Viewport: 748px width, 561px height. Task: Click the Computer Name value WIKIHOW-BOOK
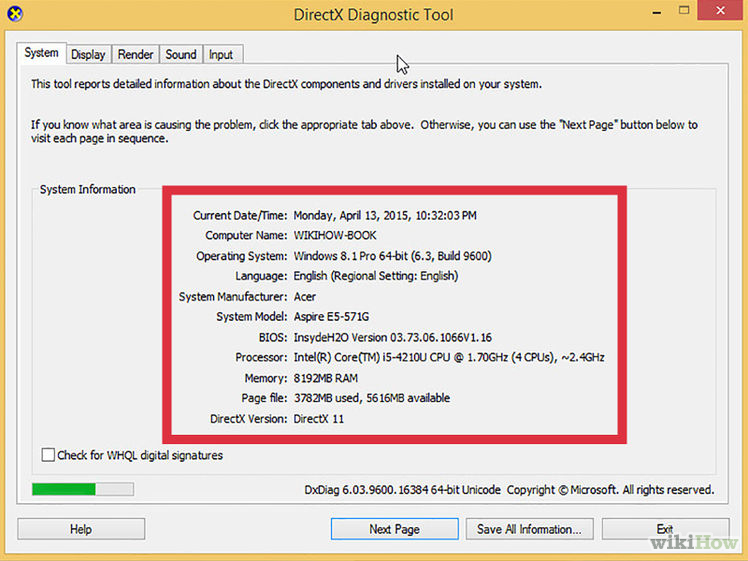(337, 235)
